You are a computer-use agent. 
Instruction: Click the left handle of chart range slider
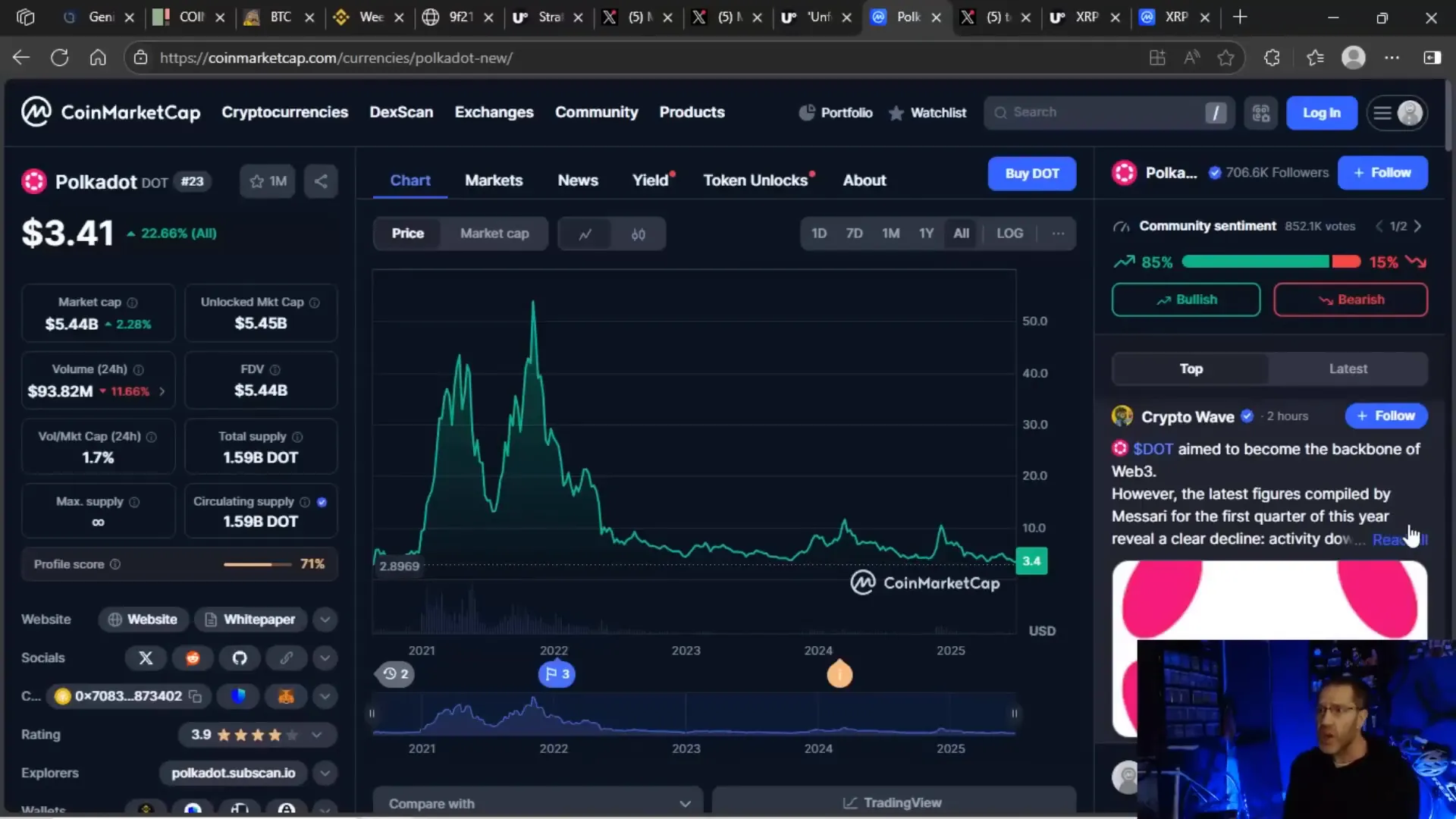click(x=372, y=713)
